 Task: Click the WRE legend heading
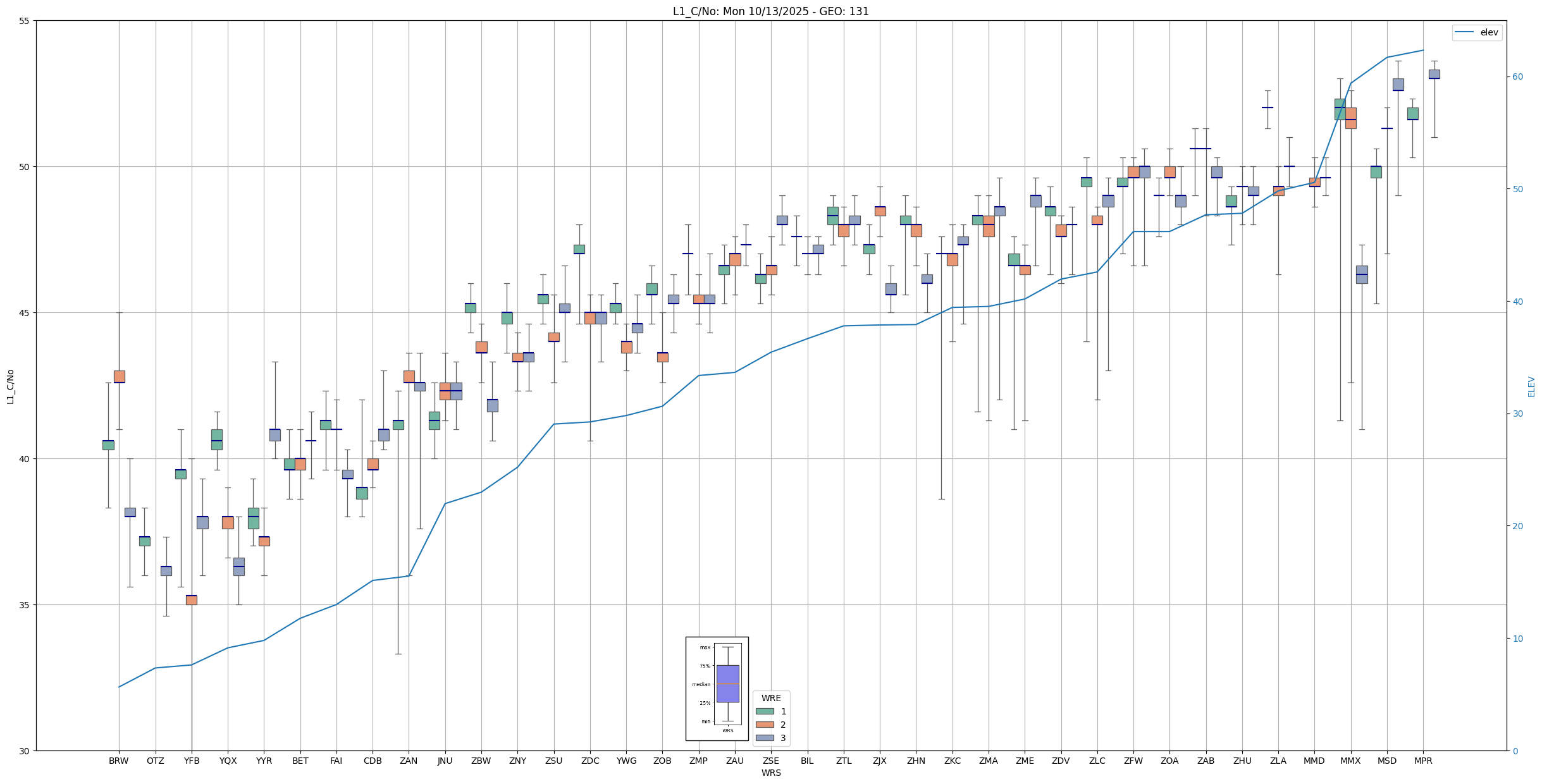pyautogui.click(x=770, y=698)
